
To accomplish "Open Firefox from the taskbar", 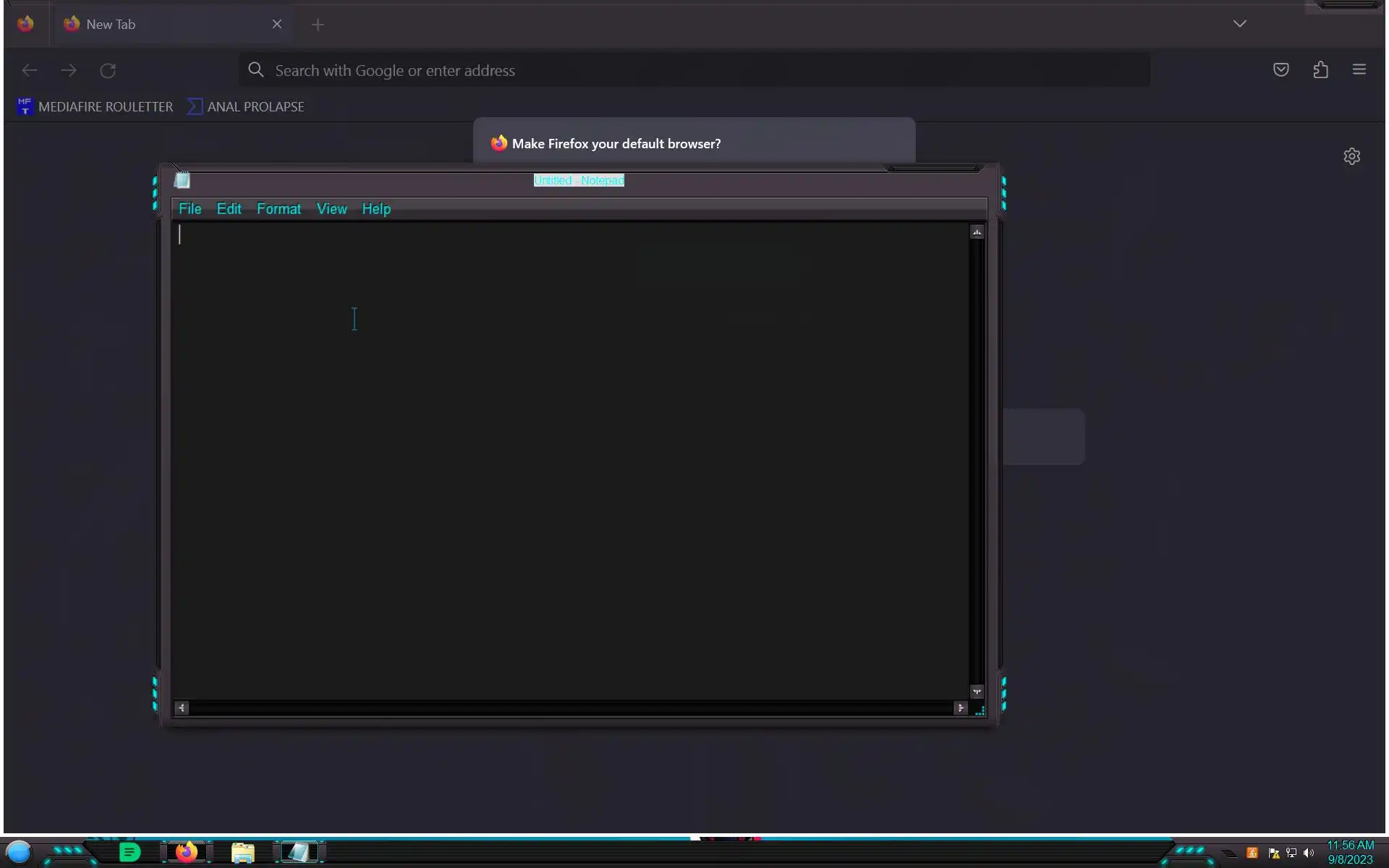I will tap(187, 852).
